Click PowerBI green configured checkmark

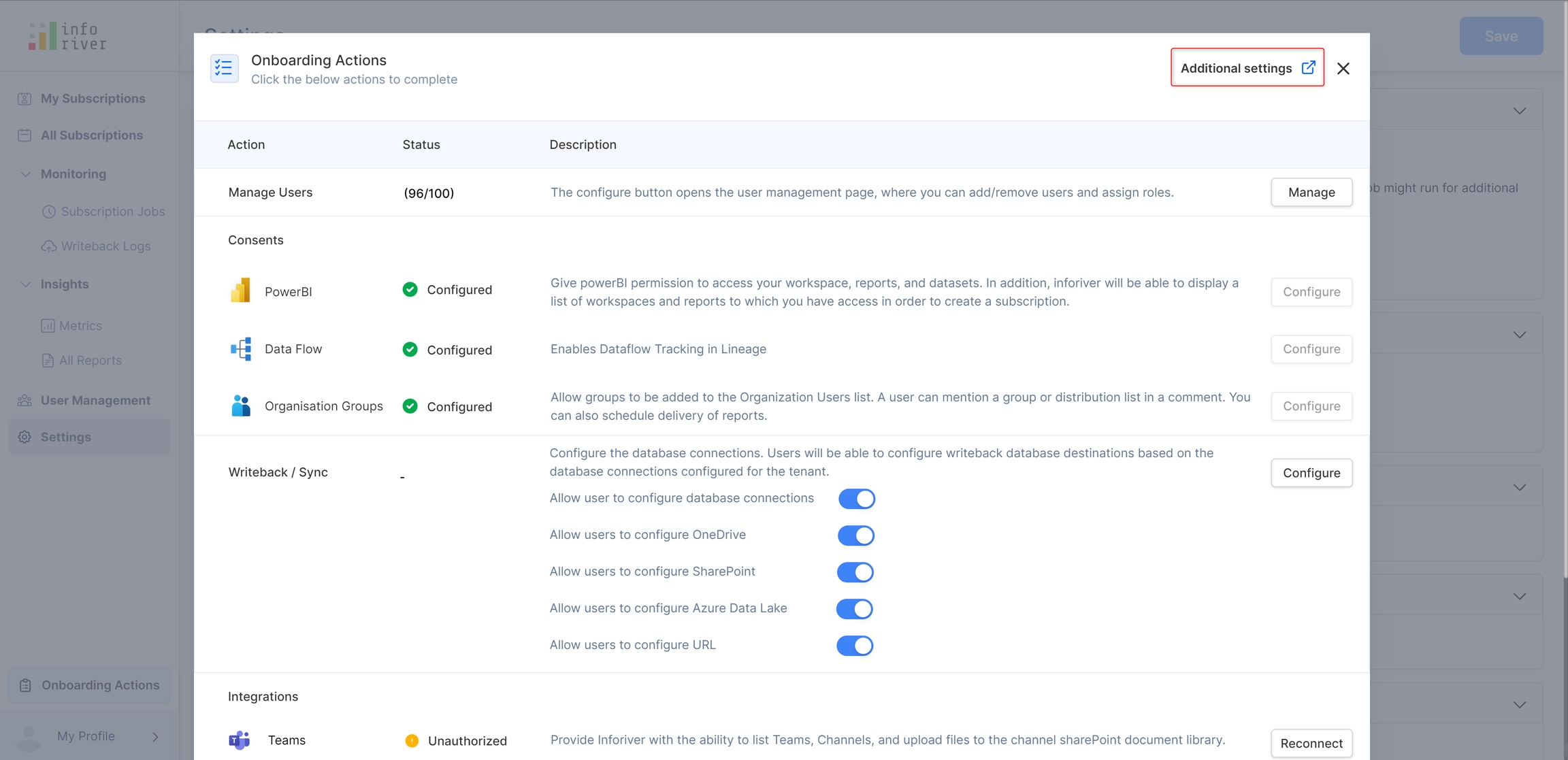410,289
